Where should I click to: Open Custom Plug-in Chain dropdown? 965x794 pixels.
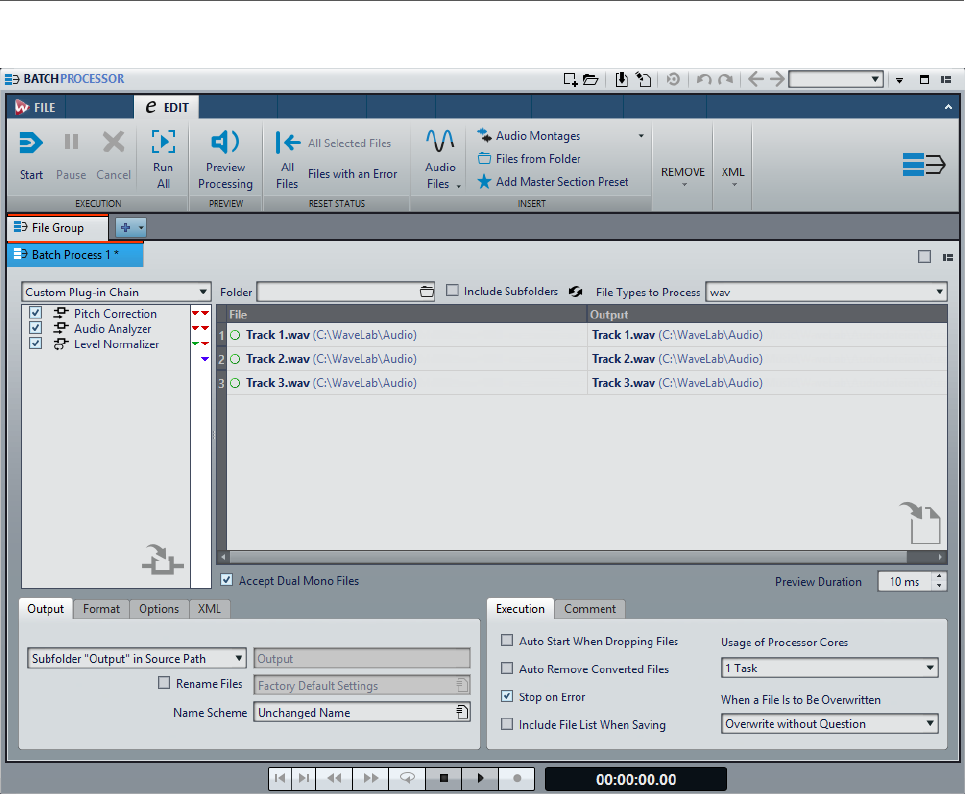116,292
